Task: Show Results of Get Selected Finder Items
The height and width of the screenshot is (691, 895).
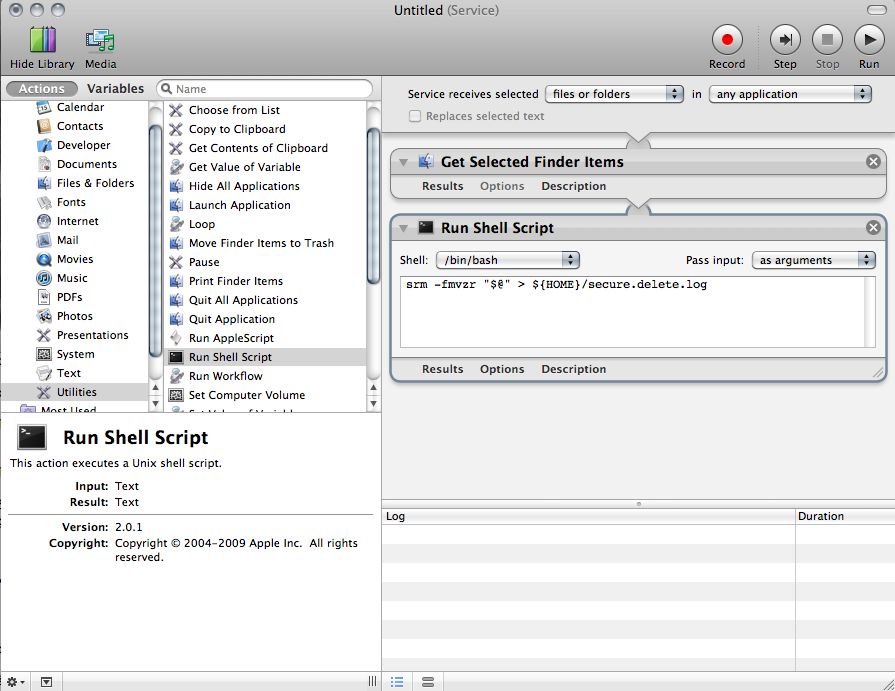Action: 442,187
